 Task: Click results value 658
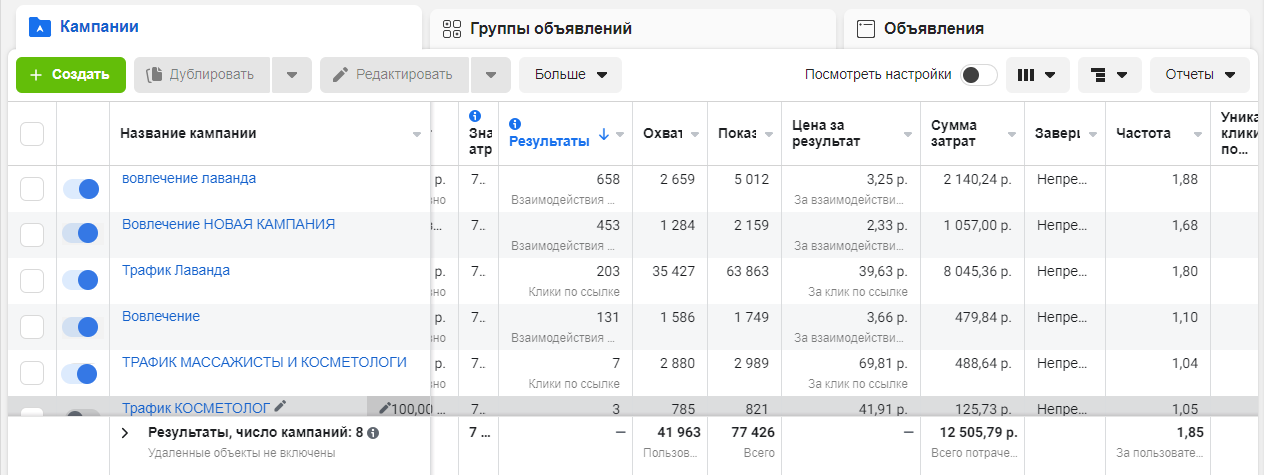[x=608, y=179]
